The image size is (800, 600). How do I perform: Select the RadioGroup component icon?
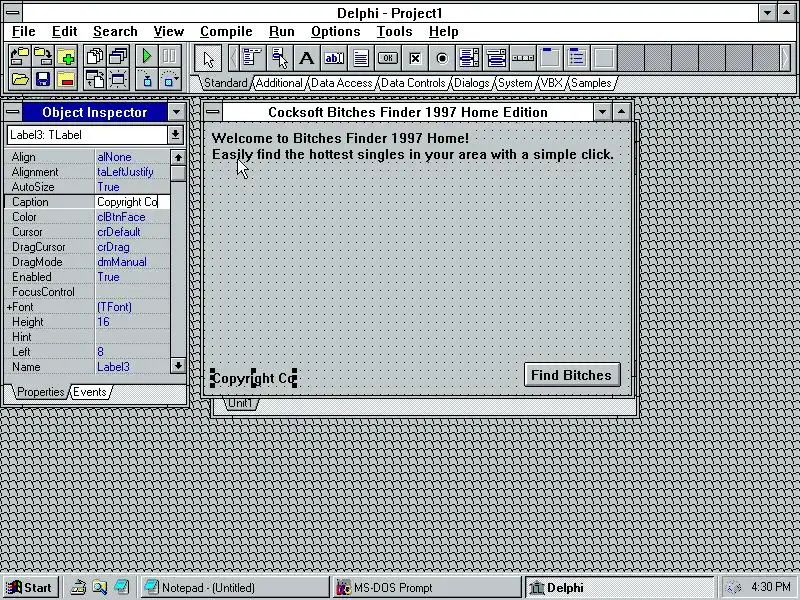tap(577, 58)
